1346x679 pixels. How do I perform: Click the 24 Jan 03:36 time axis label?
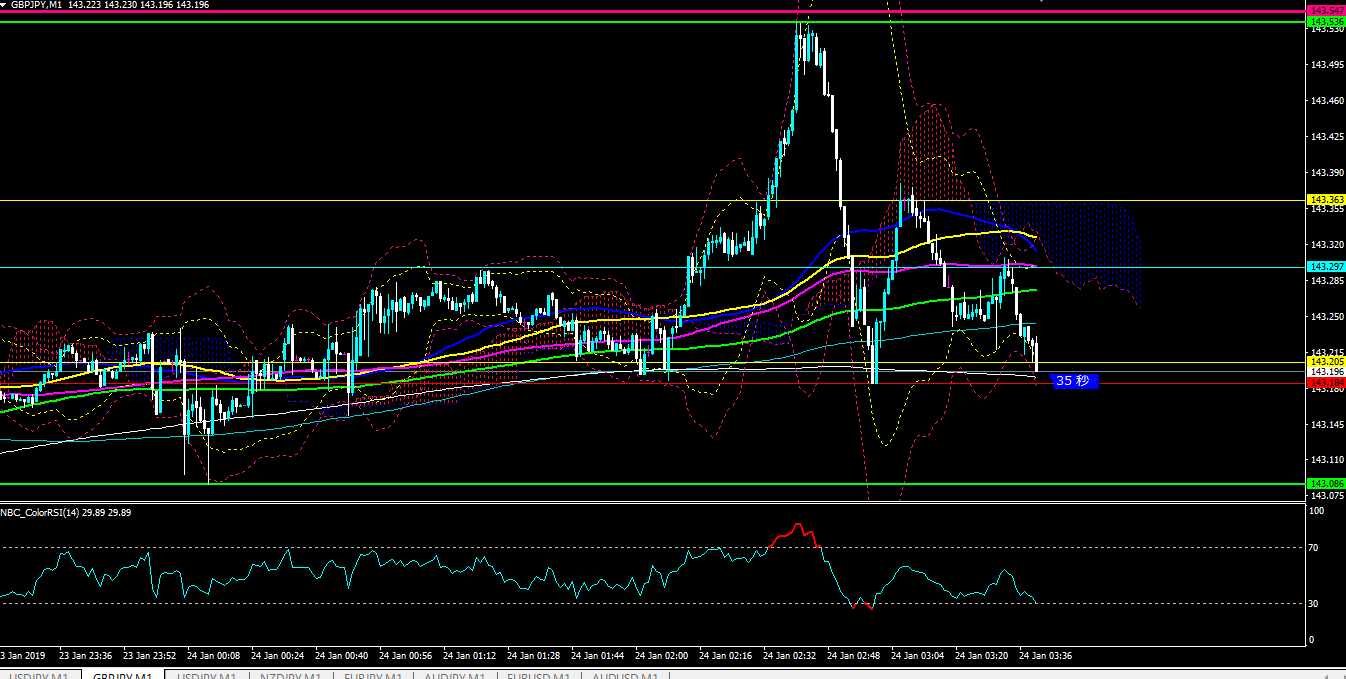(x=1046, y=656)
